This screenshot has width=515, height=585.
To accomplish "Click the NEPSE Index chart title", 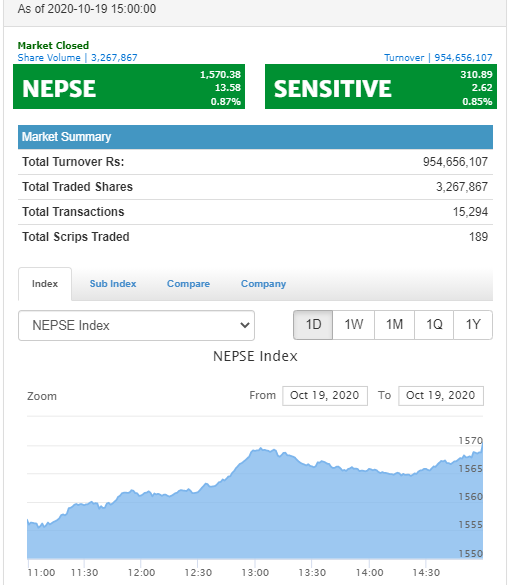I will pyautogui.click(x=255, y=356).
